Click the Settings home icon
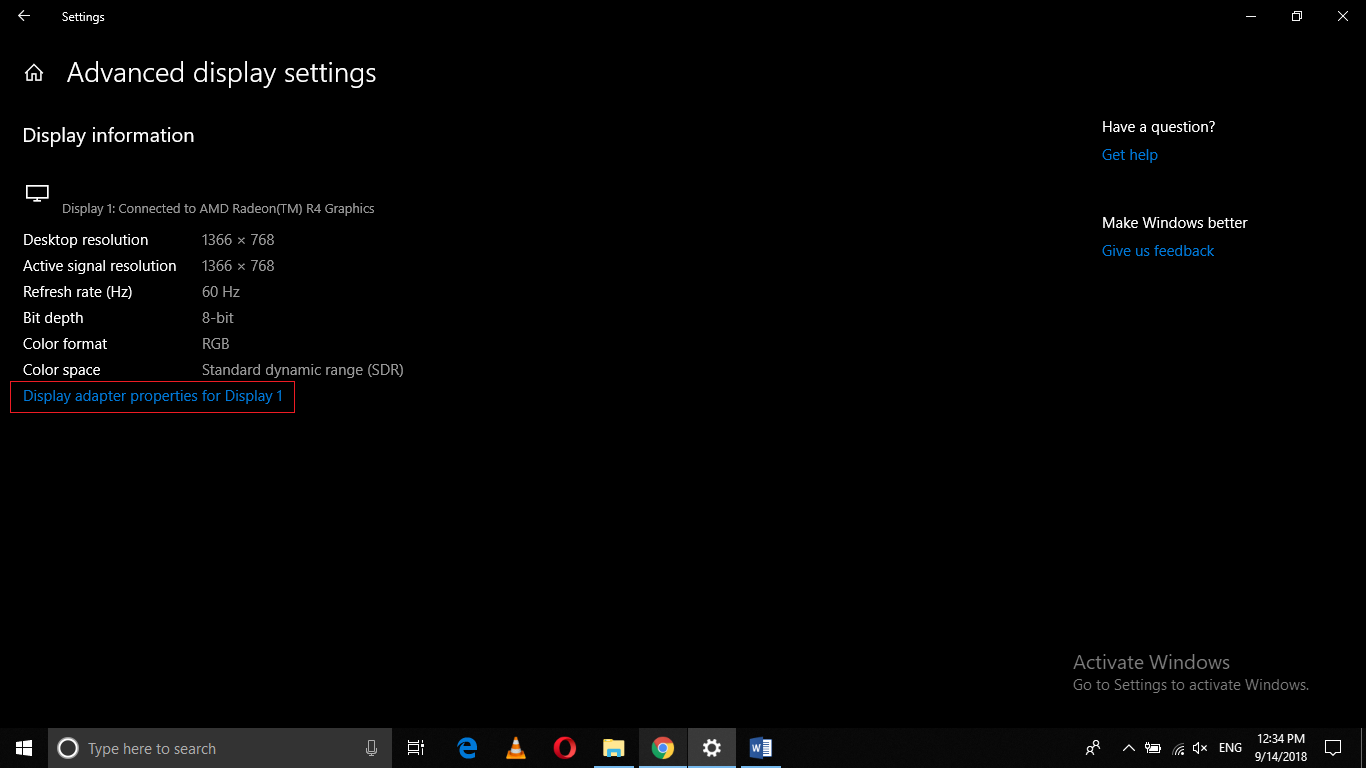The image size is (1366, 768). click(34, 72)
